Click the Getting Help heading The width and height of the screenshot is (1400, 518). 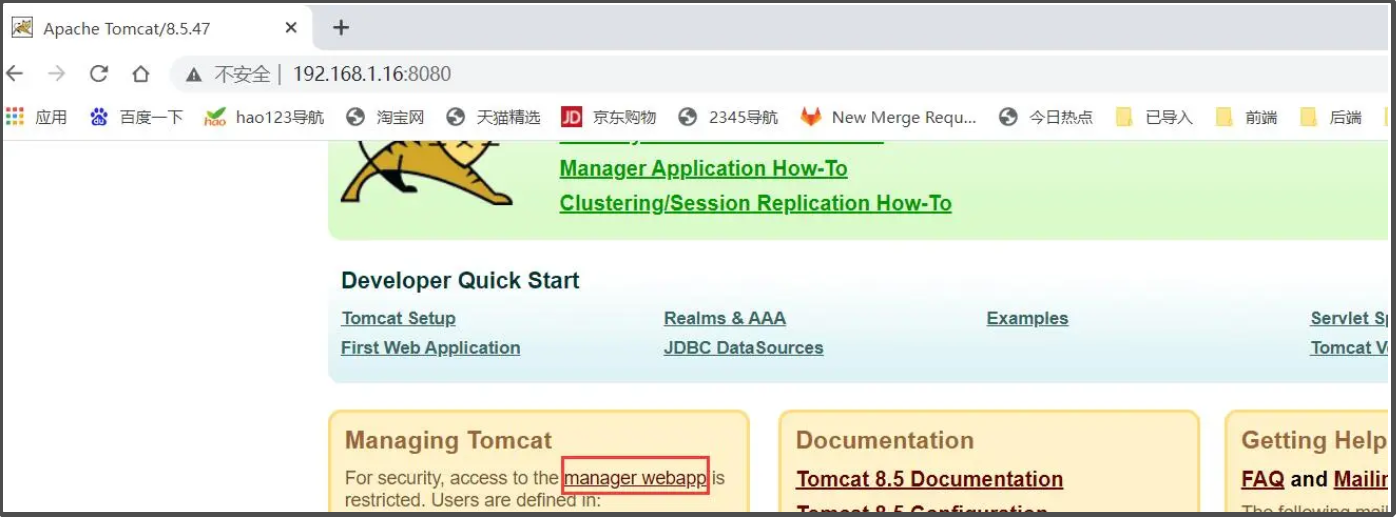point(1315,440)
